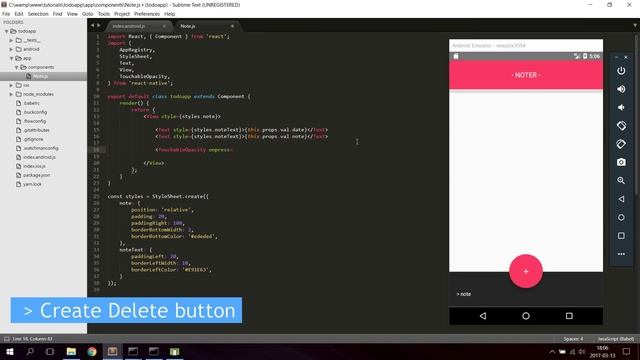The height and width of the screenshot is (360, 640).
Task: Click emulator toolbar home circle icon
Action: (x=621, y=218)
